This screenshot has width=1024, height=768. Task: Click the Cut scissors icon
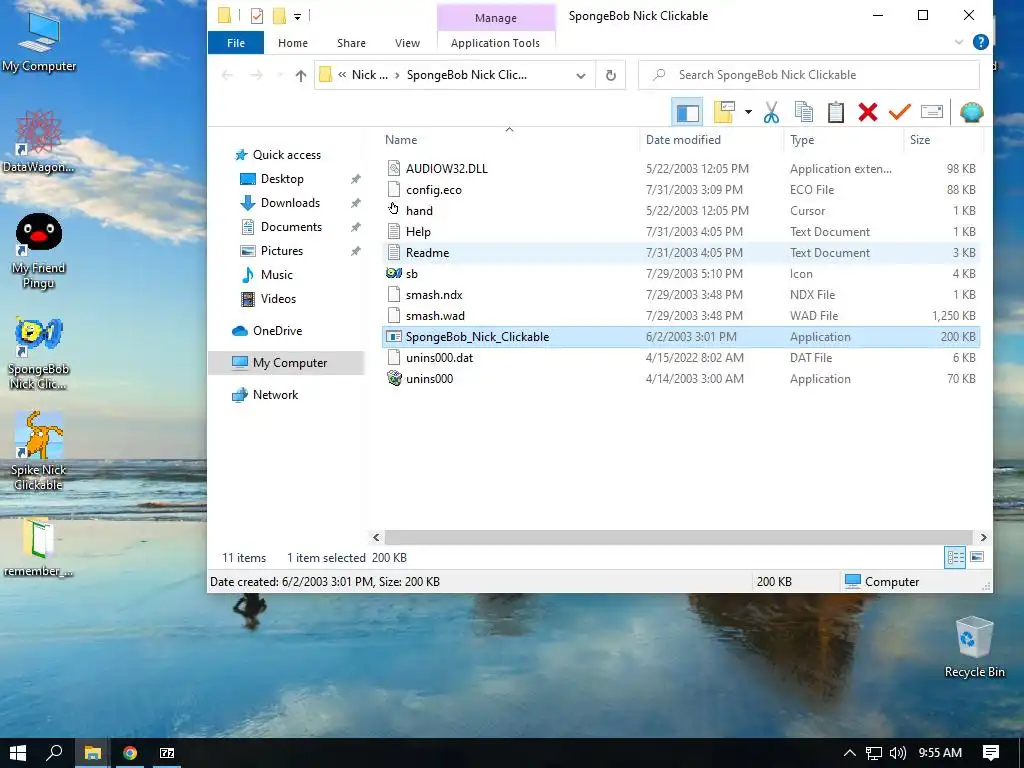771,112
